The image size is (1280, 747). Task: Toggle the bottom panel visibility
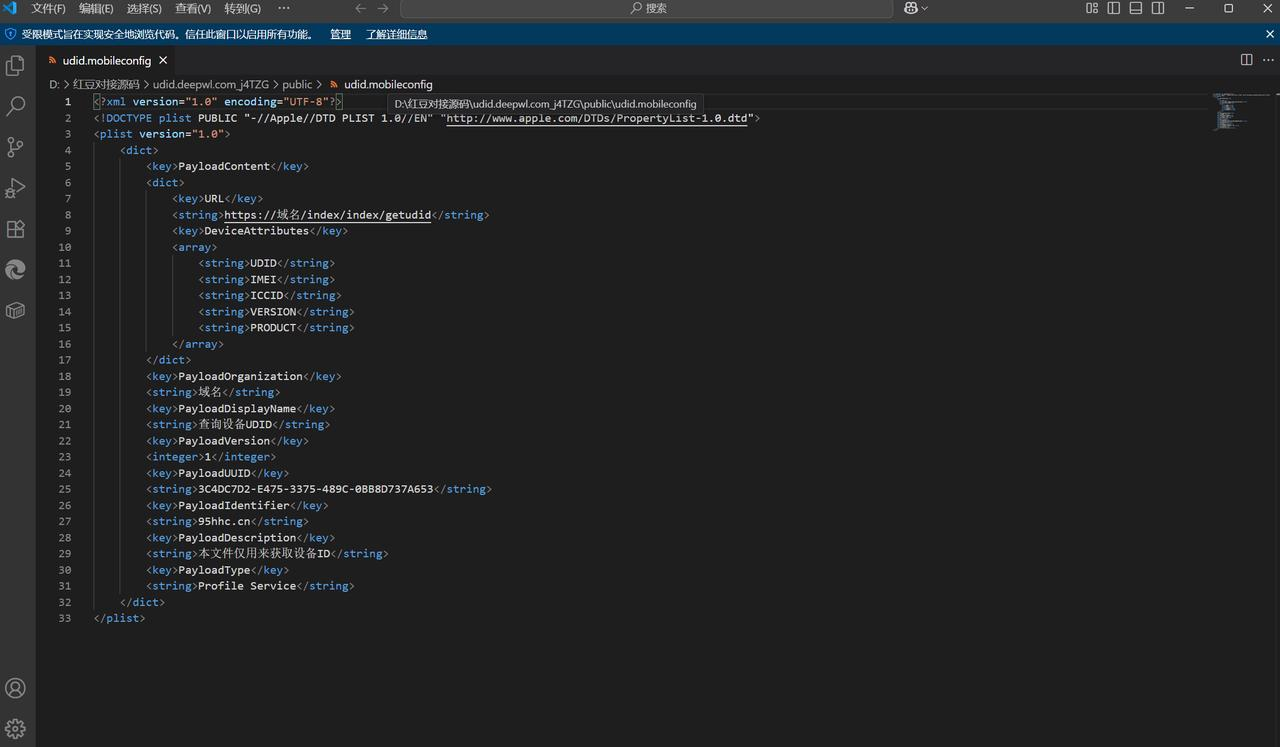1136,8
